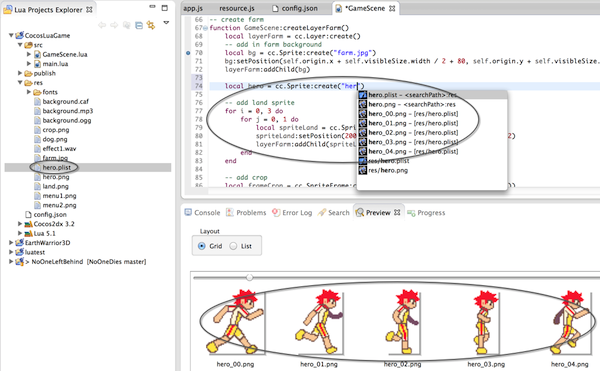Collapse the CocosLuaGame project node

(x=11, y=35)
